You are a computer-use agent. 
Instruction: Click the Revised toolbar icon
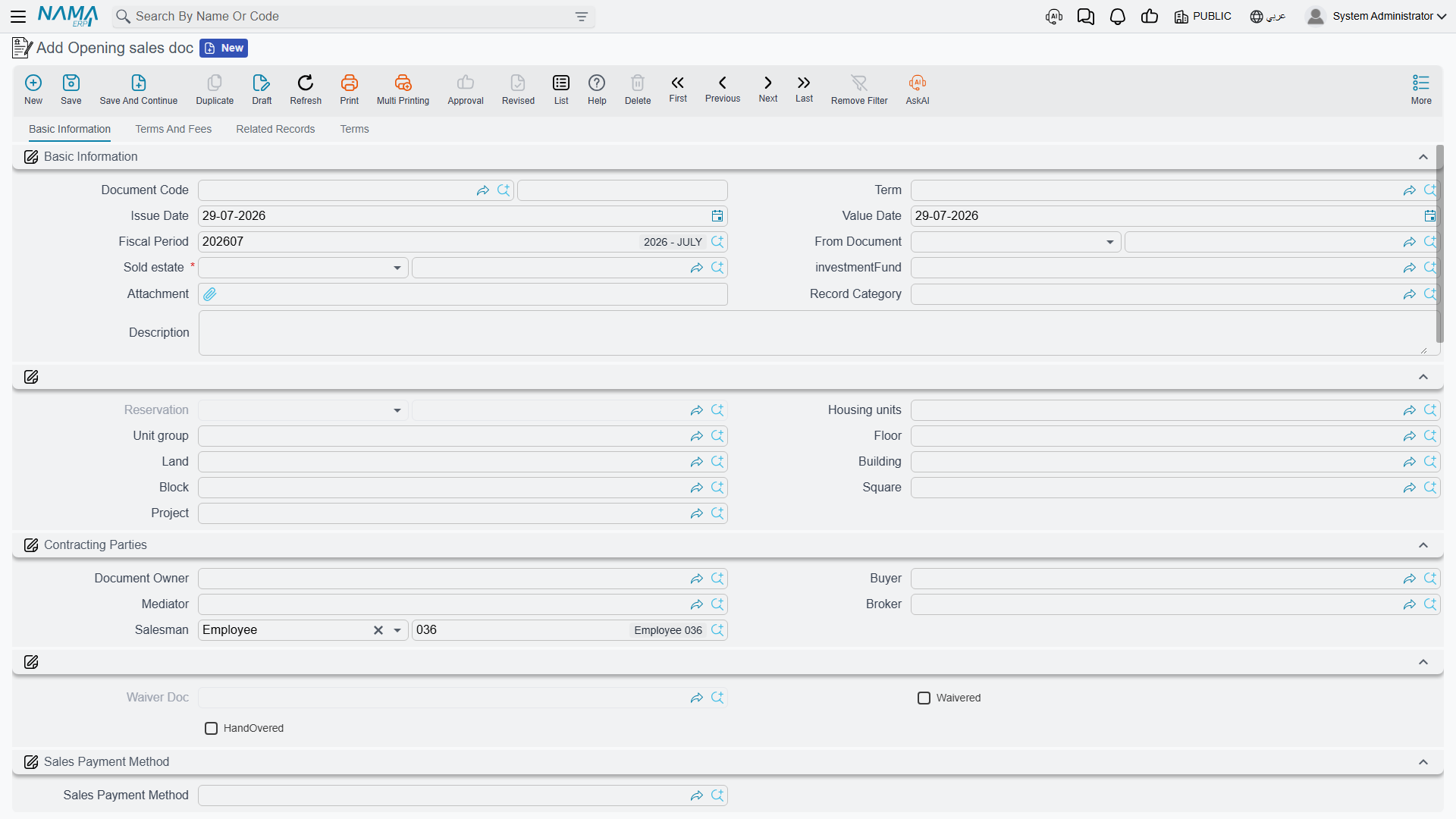point(518,89)
